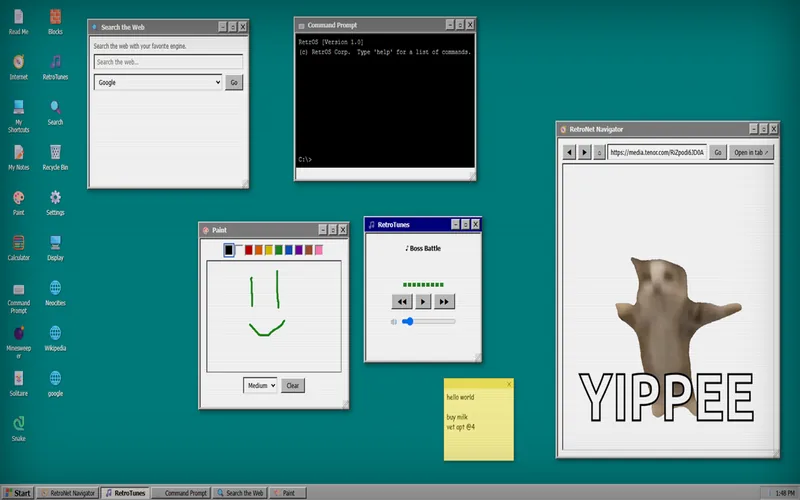800x500 pixels.
Task: Open the Display desktop icon
Action: (x=55, y=248)
